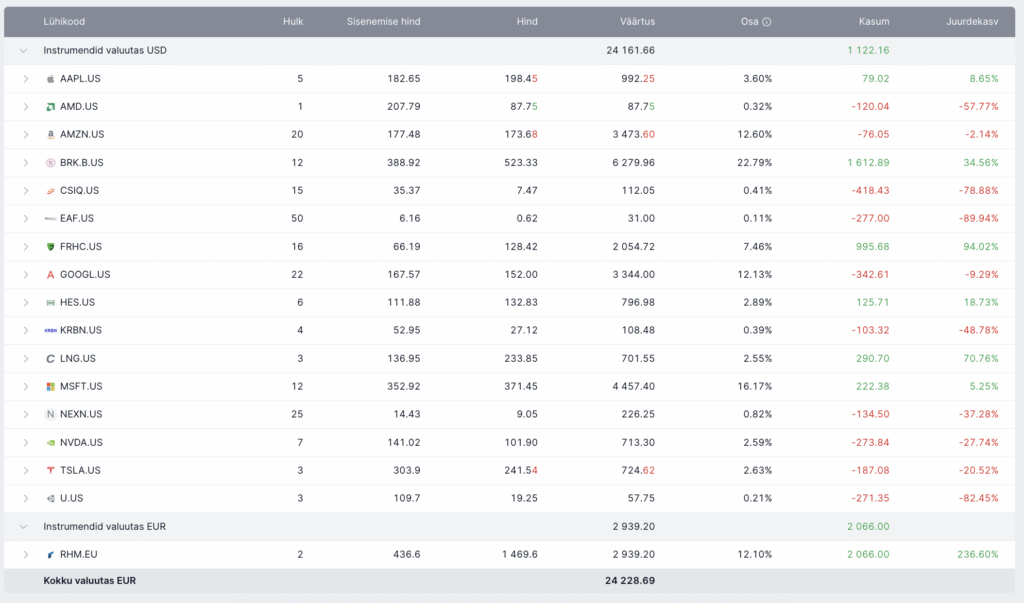Image resolution: width=1024 pixels, height=603 pixels.
Task: Sort by the Juurdekasv column header
Action: 972,22
